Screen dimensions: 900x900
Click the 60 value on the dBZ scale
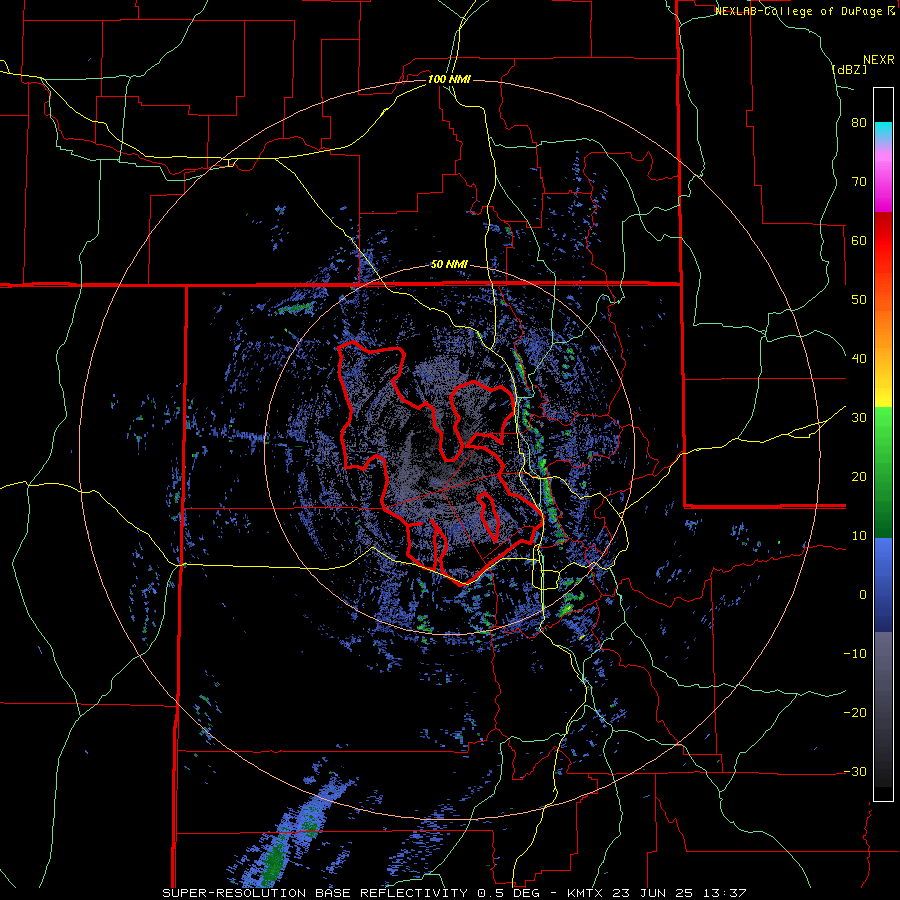[859, 240]
